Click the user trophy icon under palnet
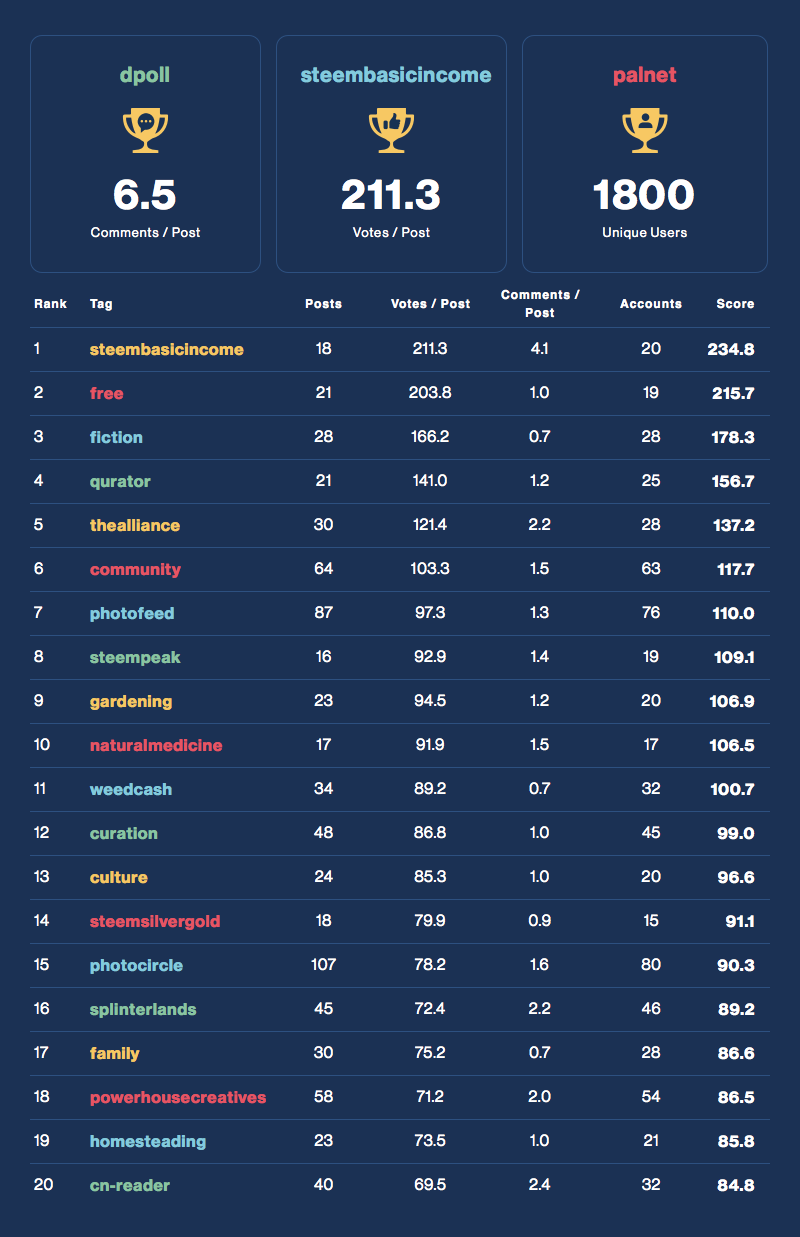 tap(645, 131)
